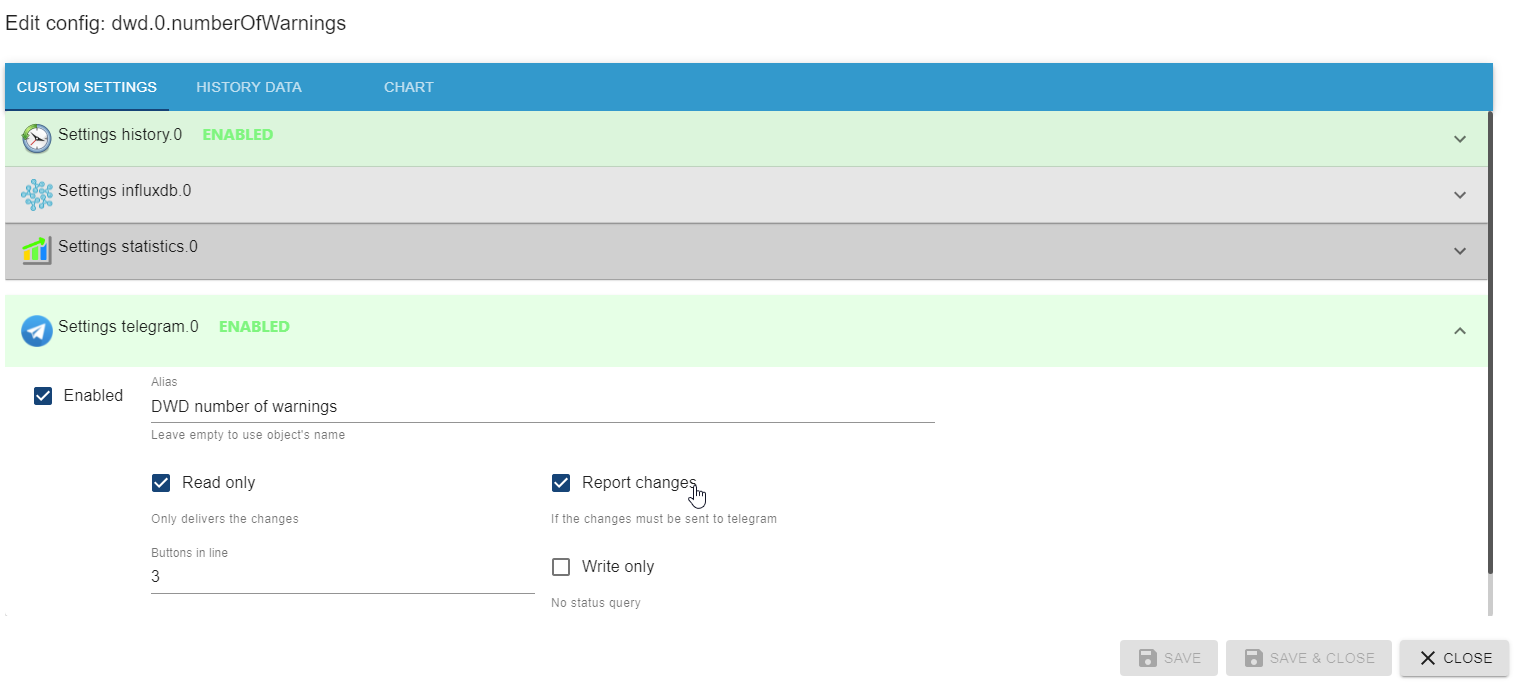Viewport: 1514px width, 682px height.
Task: Open the Chart tab
Action: point(408,87)
